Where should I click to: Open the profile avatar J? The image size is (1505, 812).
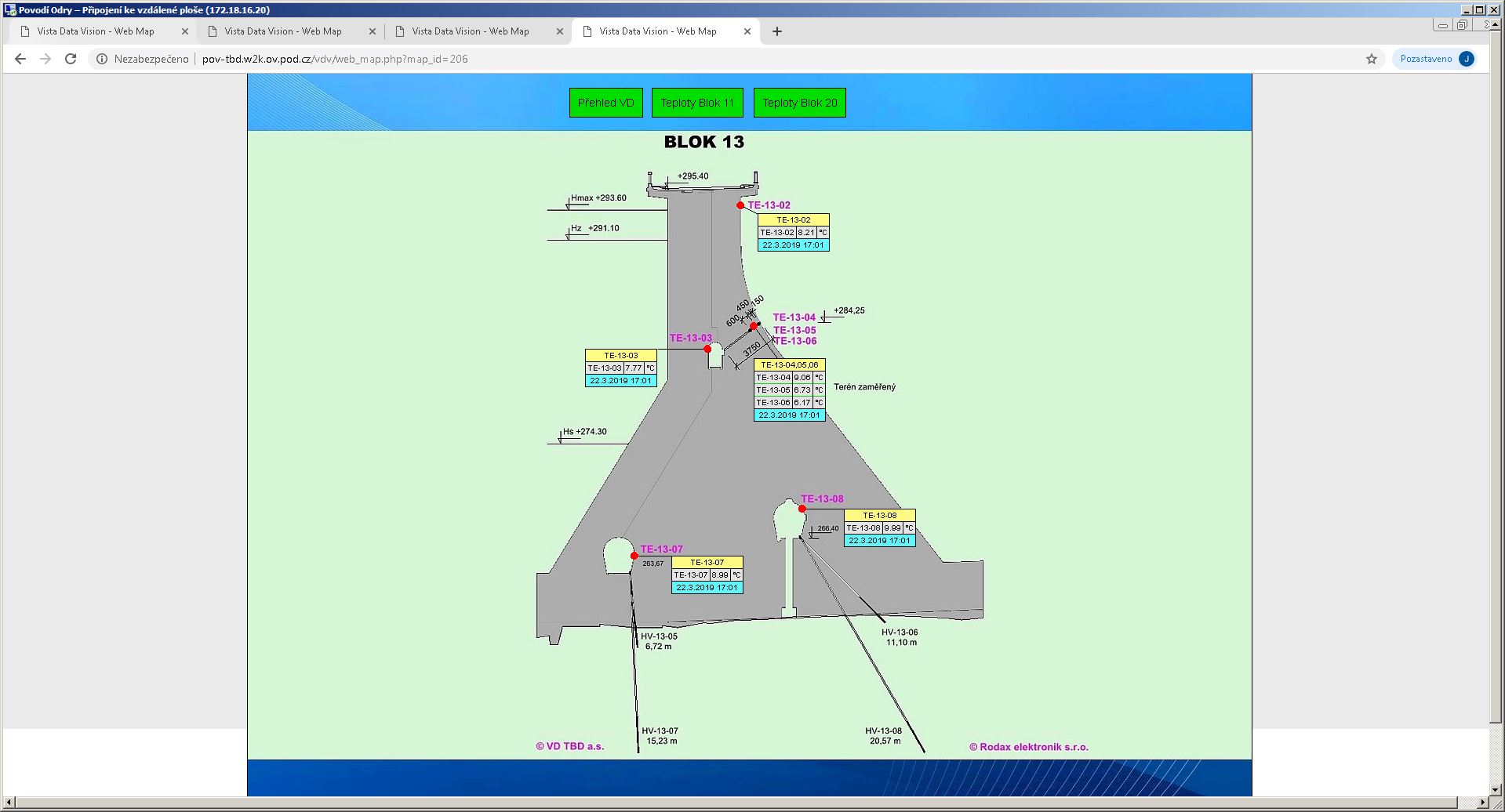(1467, 59)
